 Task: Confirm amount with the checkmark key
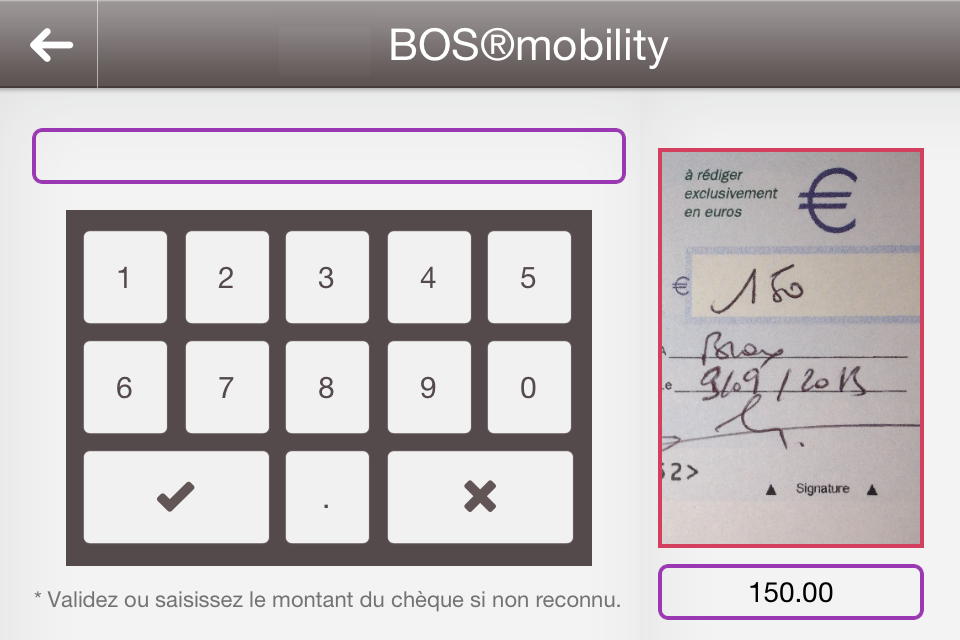point(176,497)
